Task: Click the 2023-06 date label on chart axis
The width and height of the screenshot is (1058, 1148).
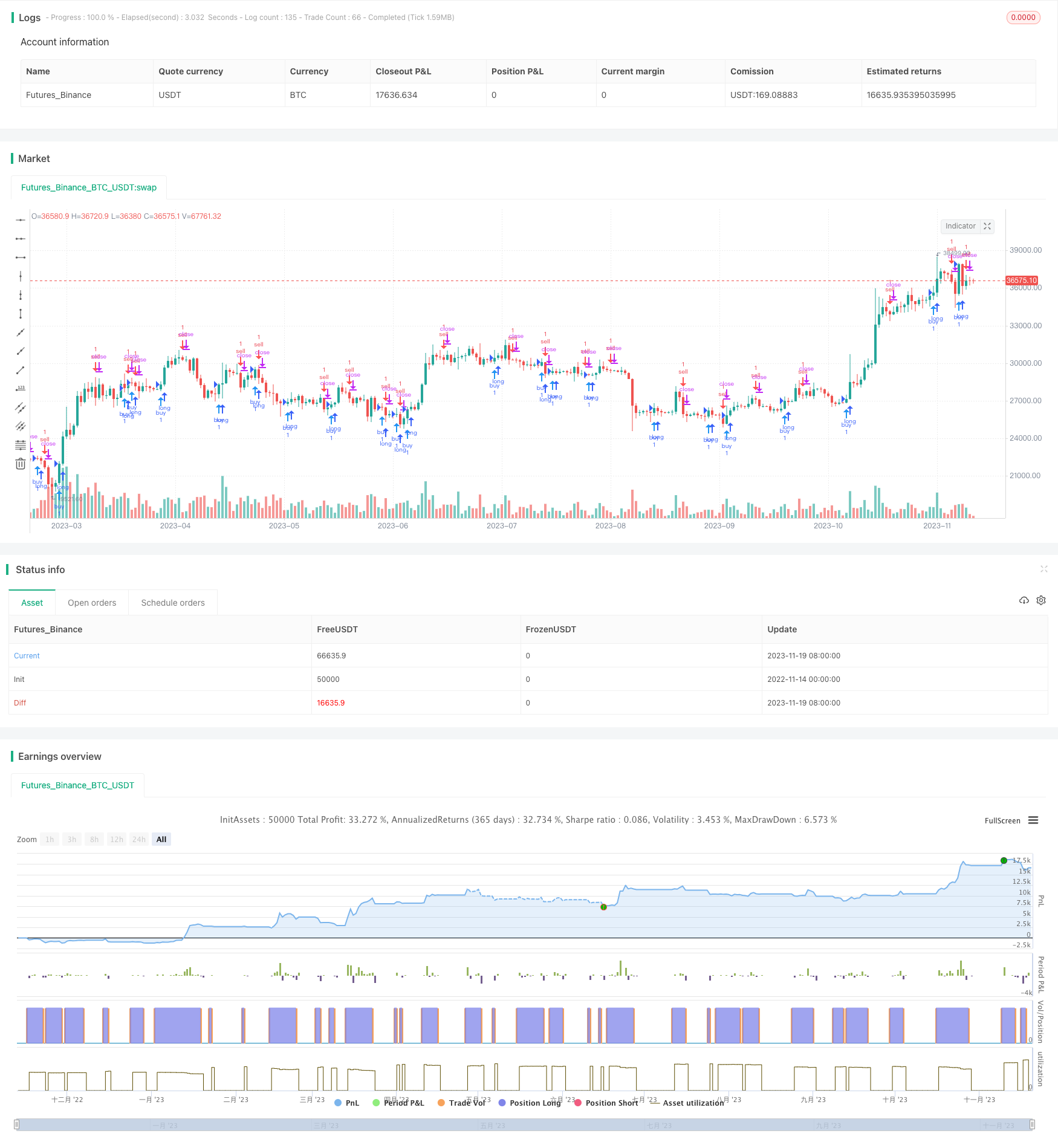Action: click(393, 526)
